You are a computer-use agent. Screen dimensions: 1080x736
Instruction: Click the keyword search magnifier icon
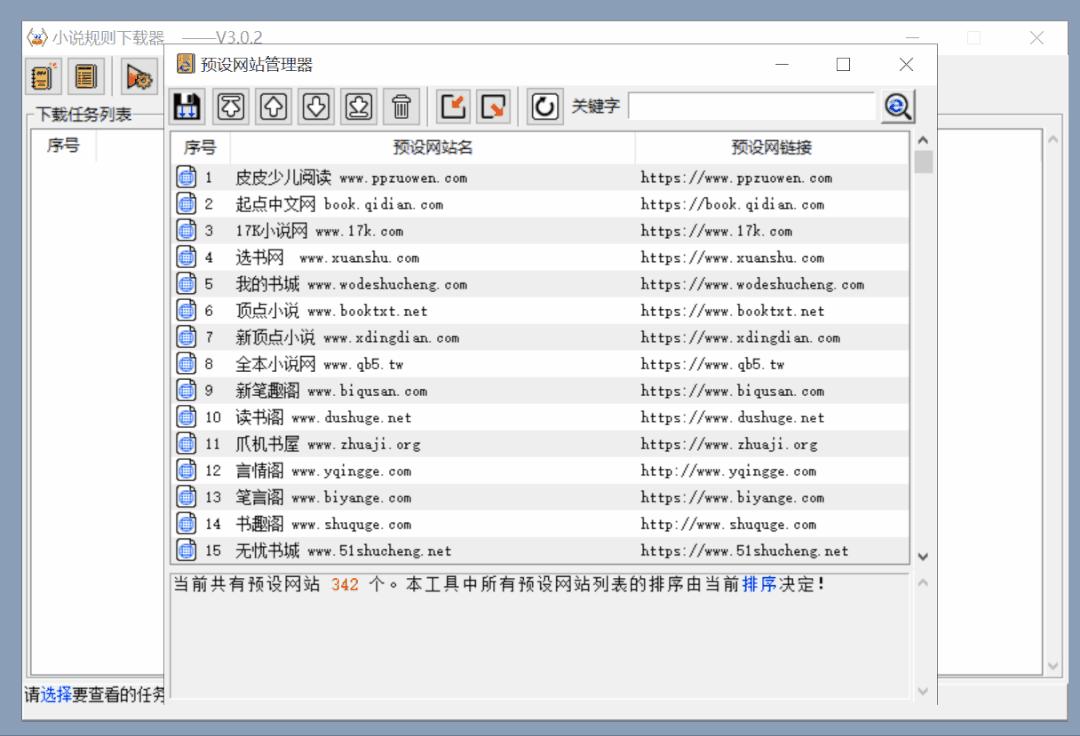(897, 106)
